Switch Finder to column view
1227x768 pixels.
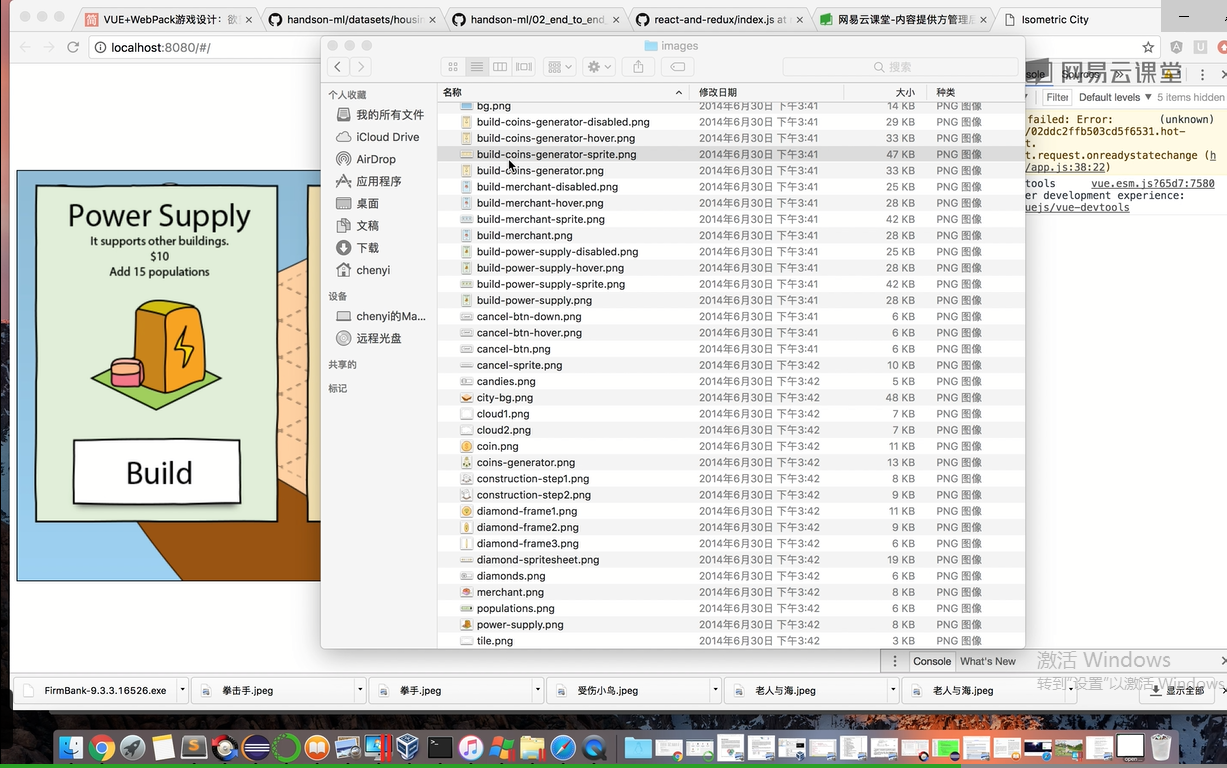[500, 67]
